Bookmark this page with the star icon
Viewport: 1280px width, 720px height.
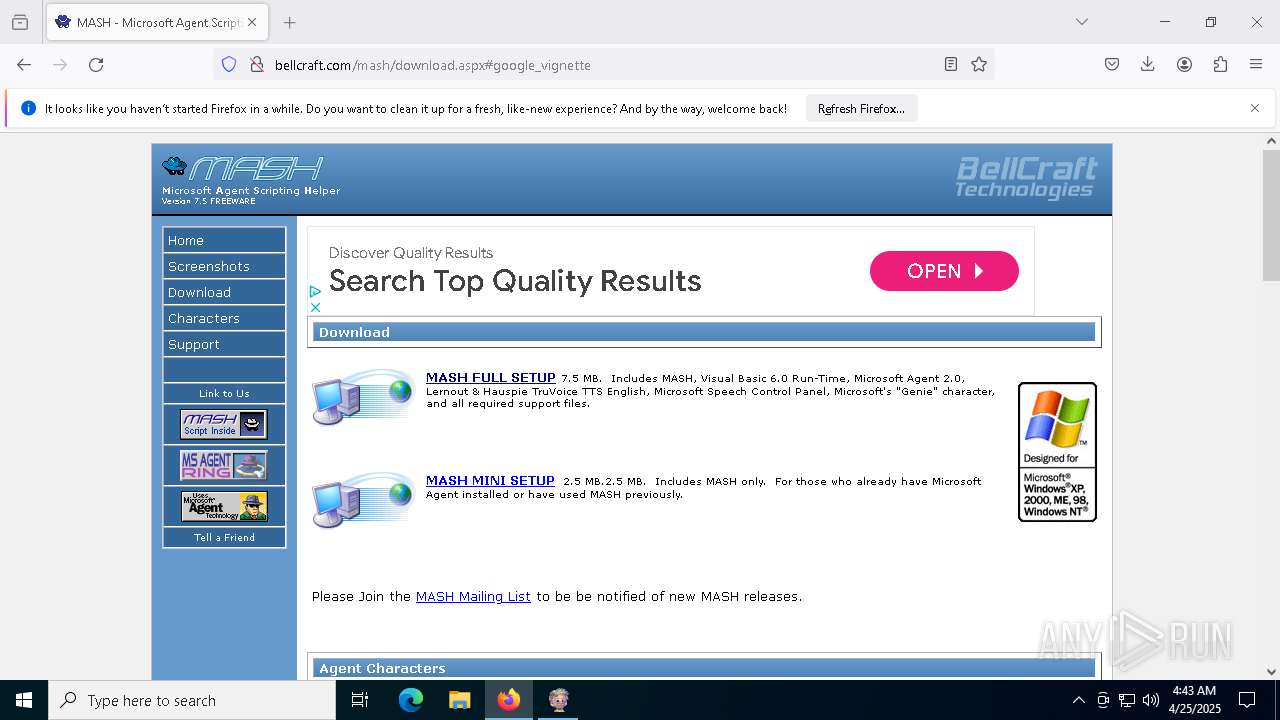(x=979, y=64)
